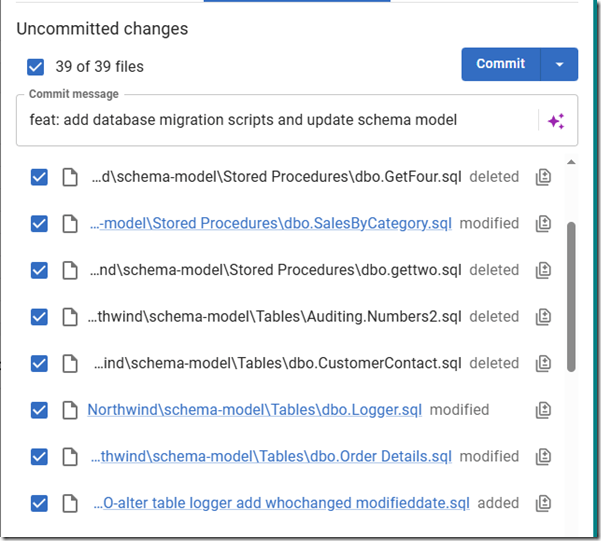Image resolution: width=601 pixels, height=541 pixels.
Task: Open diff icon for dbo.GetFour.sql row
Action: pos(543,177)
